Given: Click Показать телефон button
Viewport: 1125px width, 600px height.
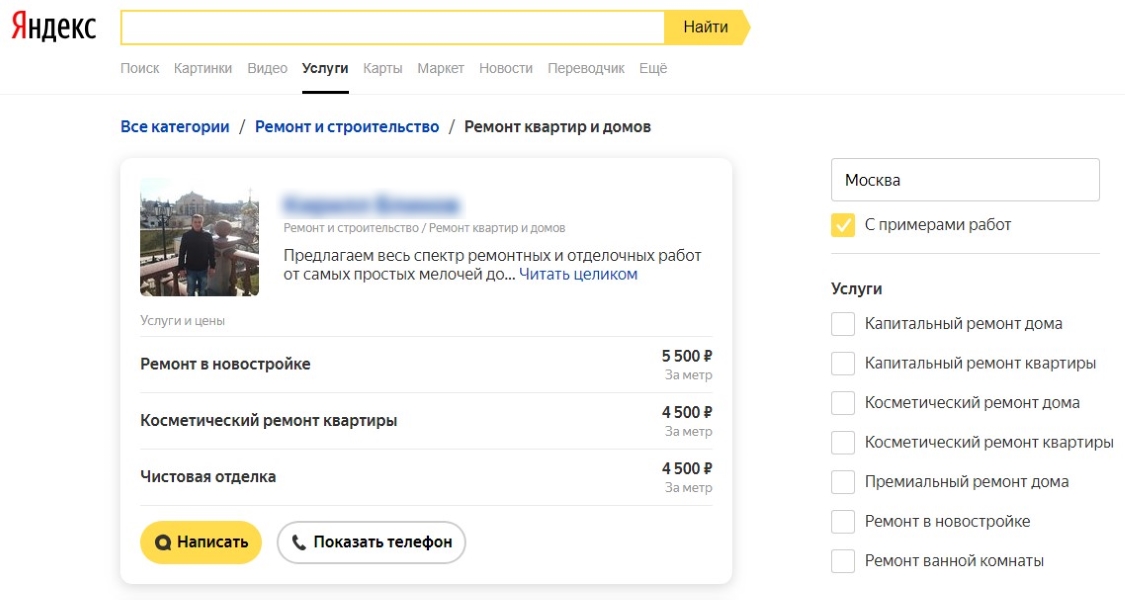Looking at the screenshot, I should (371, 542).
